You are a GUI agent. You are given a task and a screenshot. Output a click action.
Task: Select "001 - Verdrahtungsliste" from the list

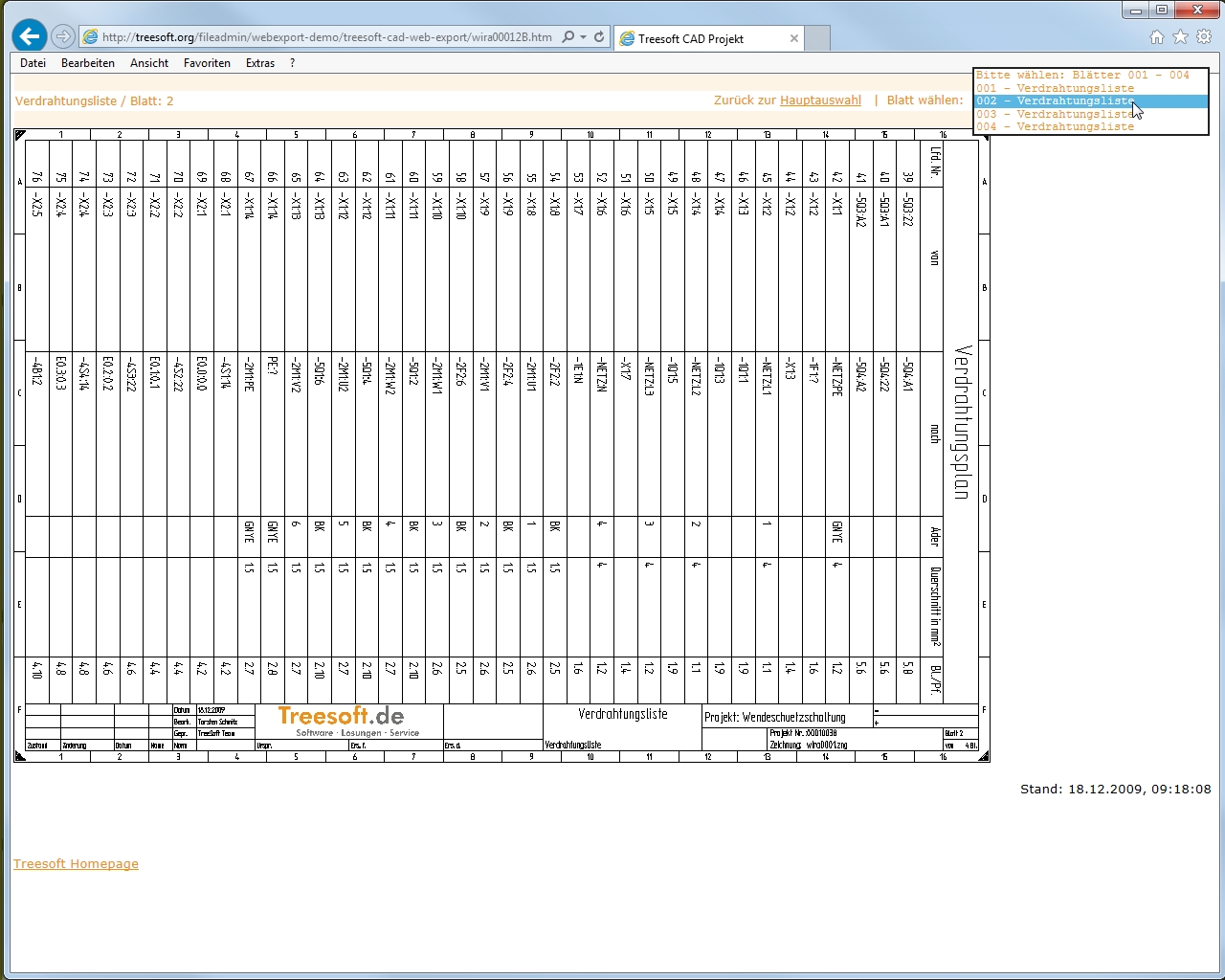pos(1055,88)
